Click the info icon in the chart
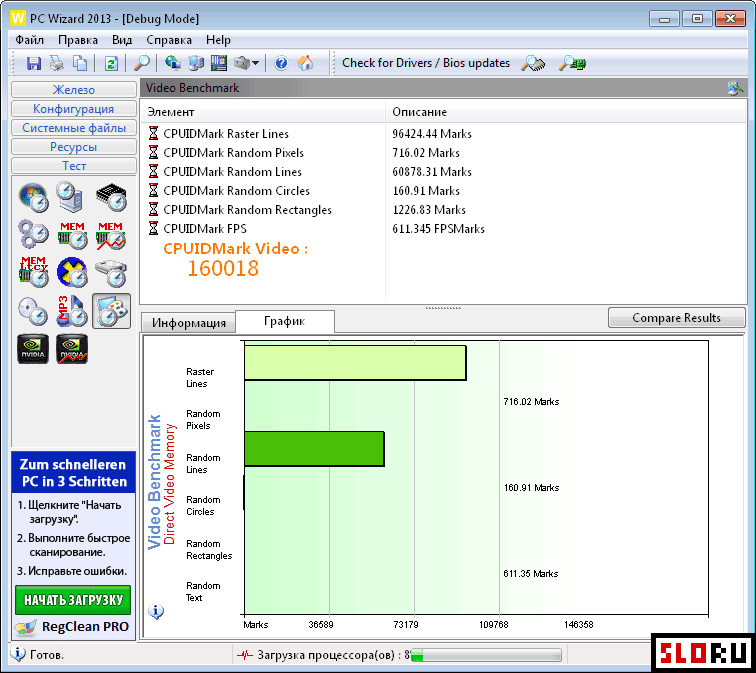This screenshot has height=673, width=756. point(156,612)
